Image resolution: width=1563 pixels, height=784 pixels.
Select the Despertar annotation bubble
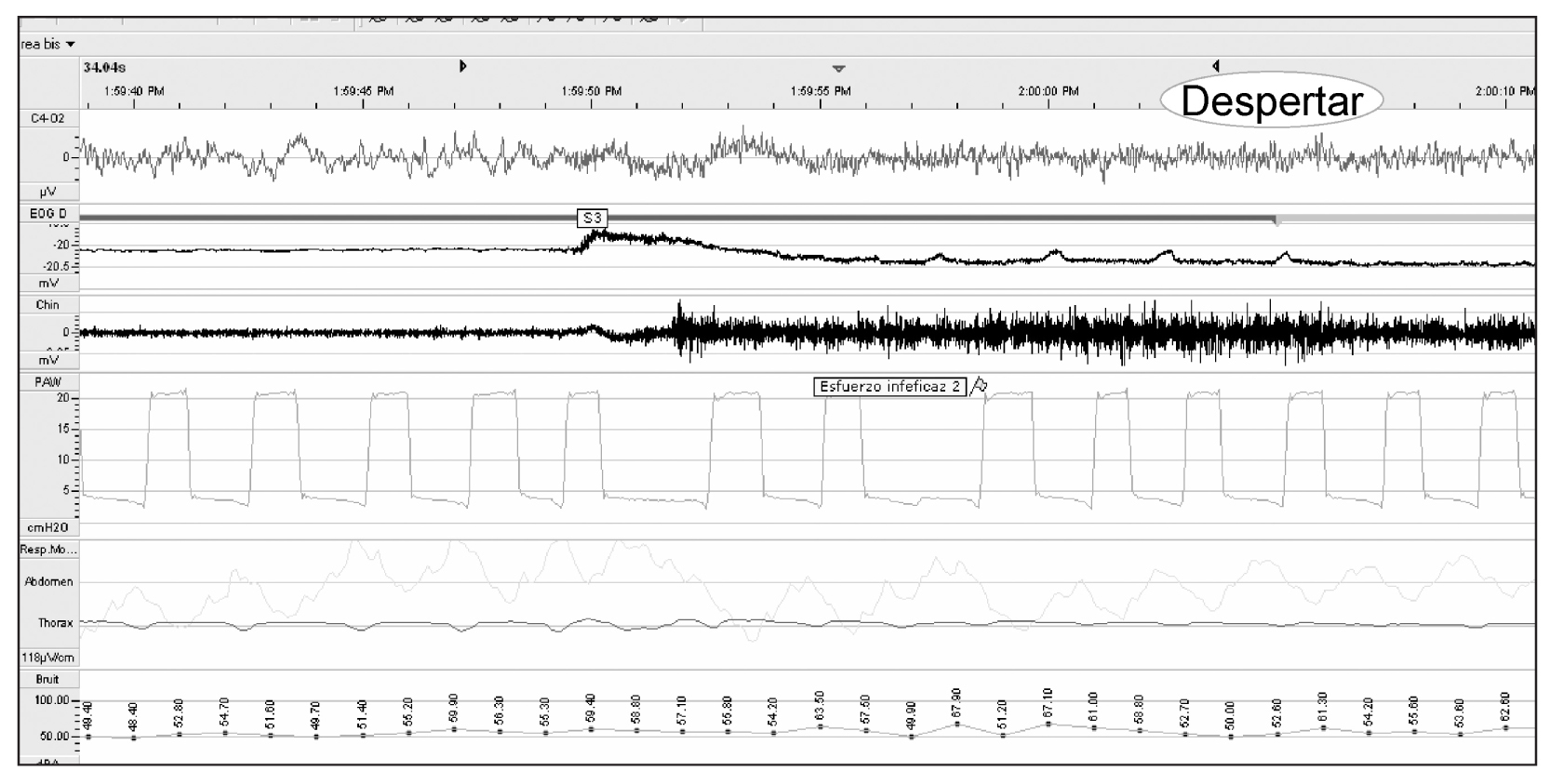click(x=1271, y=100)
